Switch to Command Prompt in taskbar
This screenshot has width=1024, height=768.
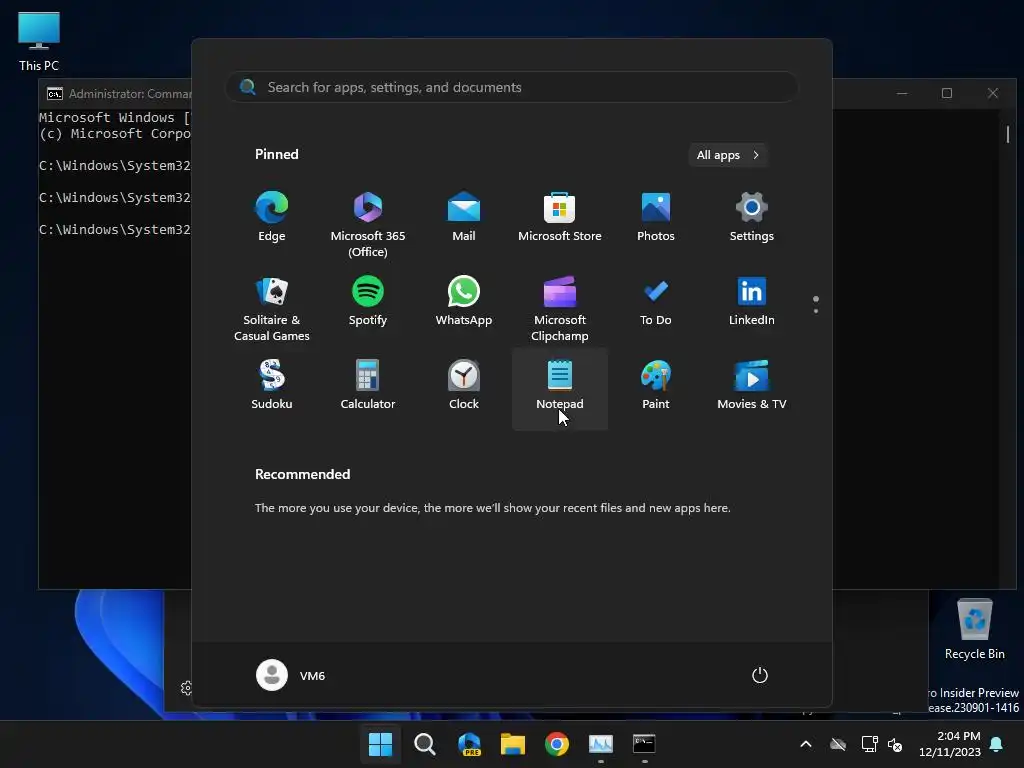(645, 744)
